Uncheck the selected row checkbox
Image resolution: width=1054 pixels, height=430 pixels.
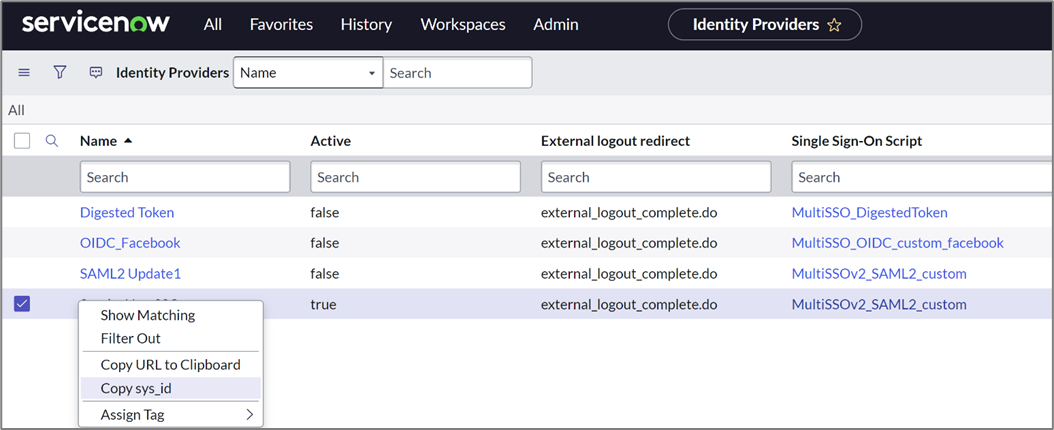click(22, 304)
